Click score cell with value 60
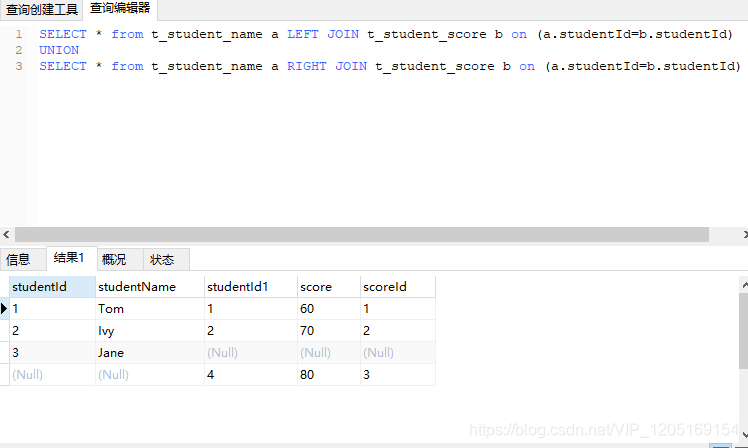This screenshot has height=448, width=748. click(329, 309)
